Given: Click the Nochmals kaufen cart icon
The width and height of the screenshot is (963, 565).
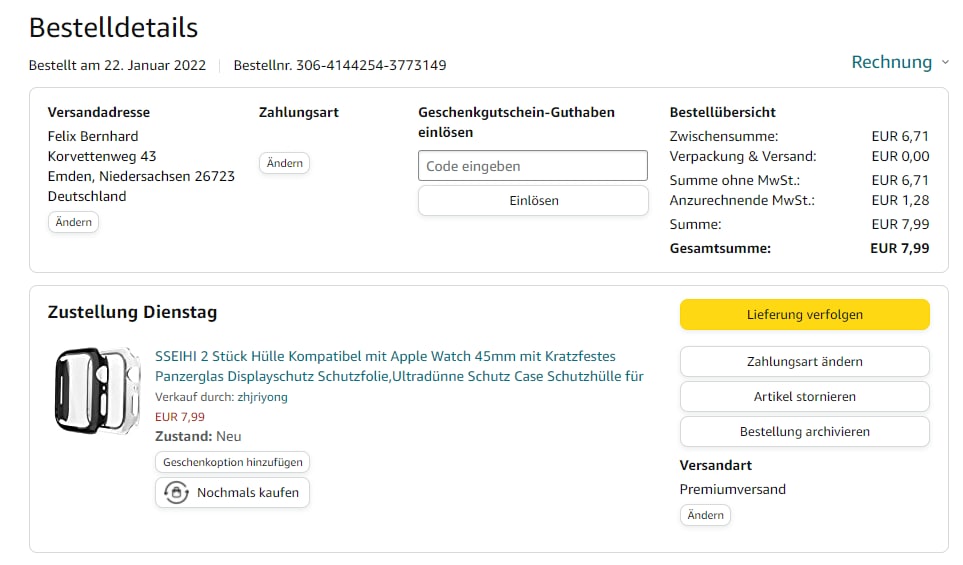Looking at the screenshot, I should tap(177, 493).
